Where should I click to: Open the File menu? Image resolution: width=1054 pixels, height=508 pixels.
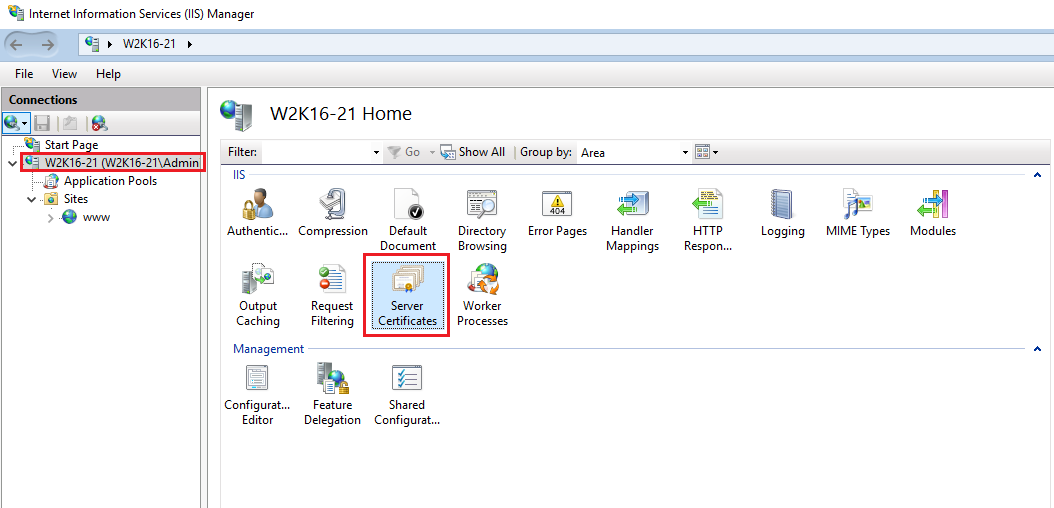pos(24,74)
